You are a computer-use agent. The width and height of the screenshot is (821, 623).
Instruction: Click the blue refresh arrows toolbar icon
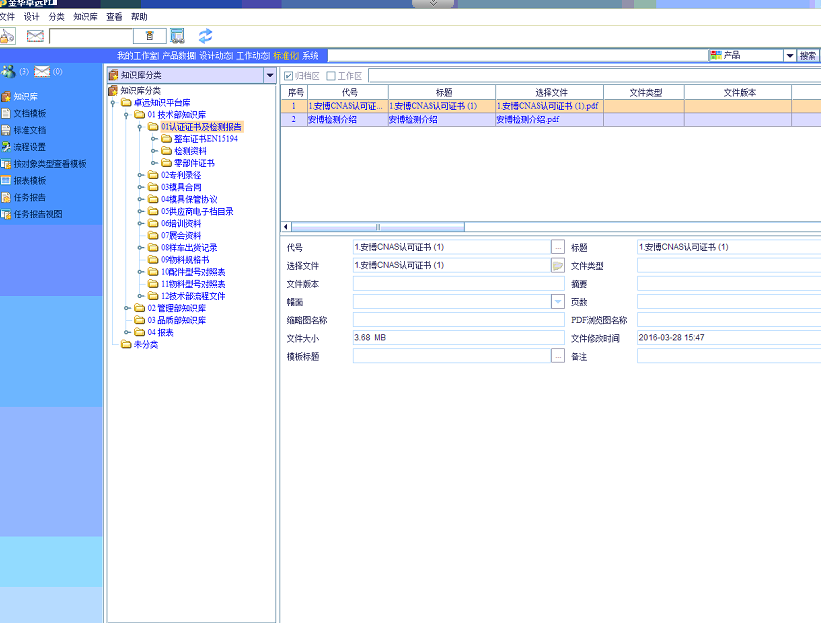[x=205, y=36]
